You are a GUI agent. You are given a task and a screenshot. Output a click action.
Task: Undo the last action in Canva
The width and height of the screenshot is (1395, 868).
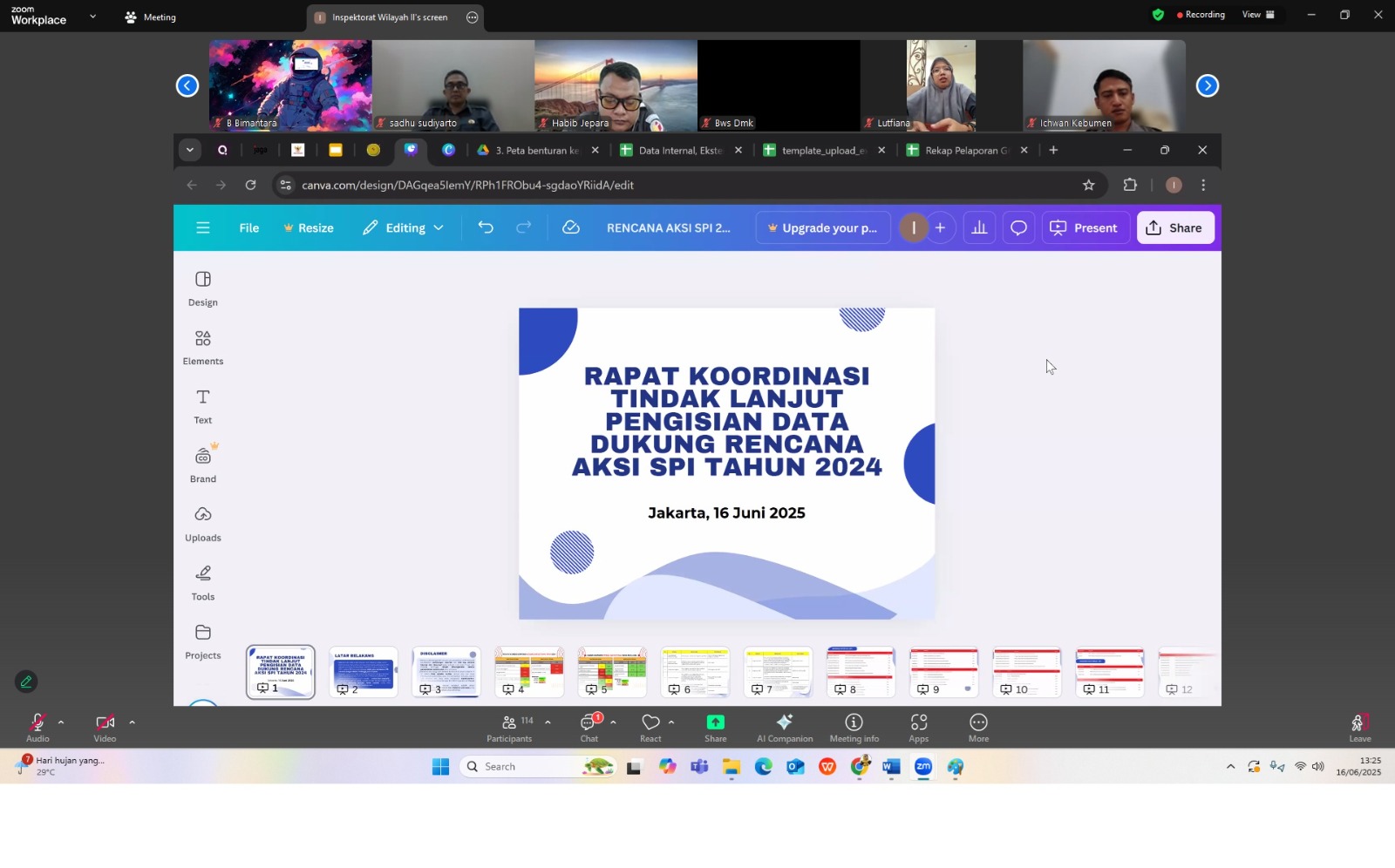tap(486, 227)
